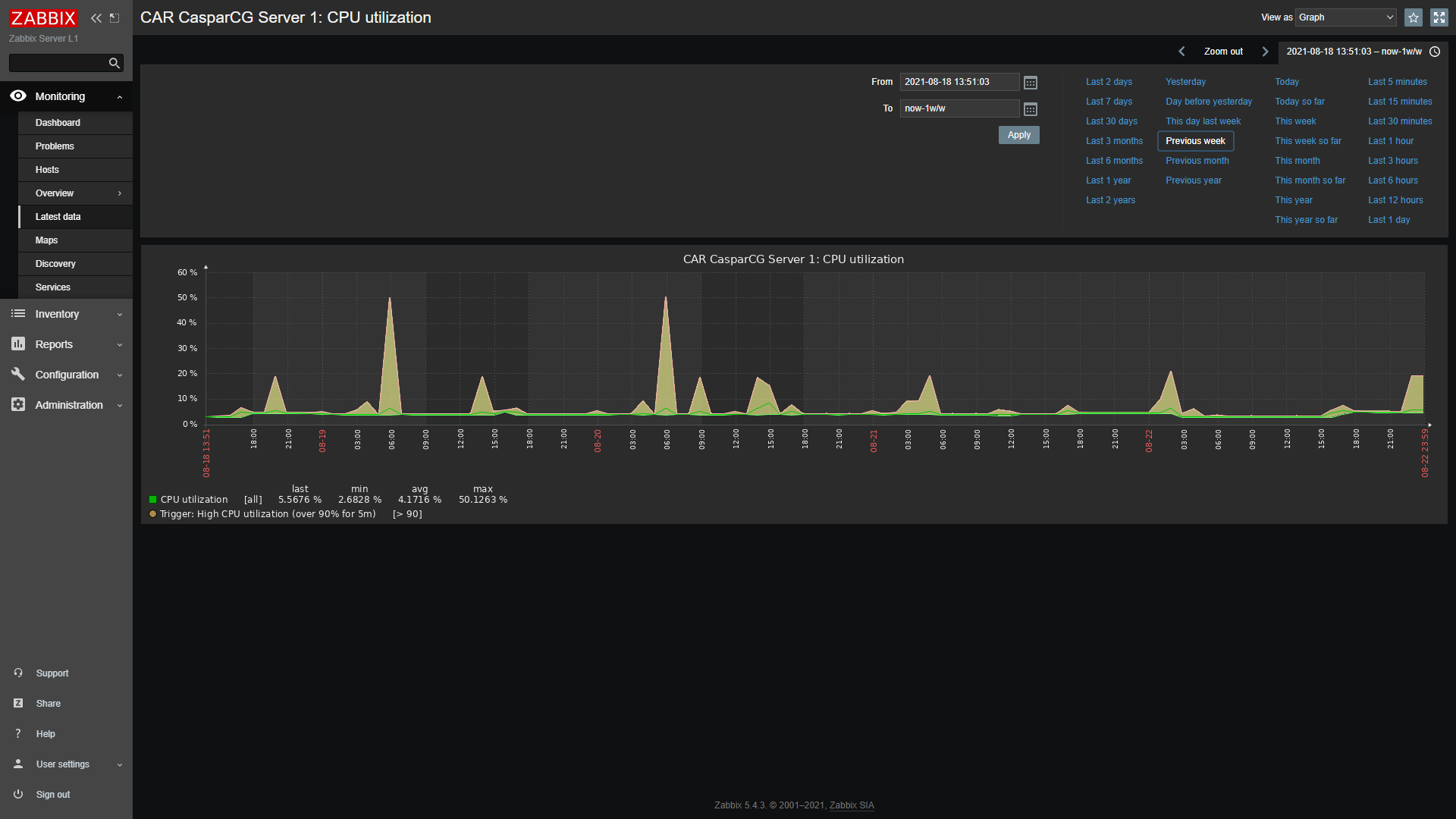Select Last 30 days range
Image resolution: width=1456 pixels, height=819 pixels.
point(1111,121)
